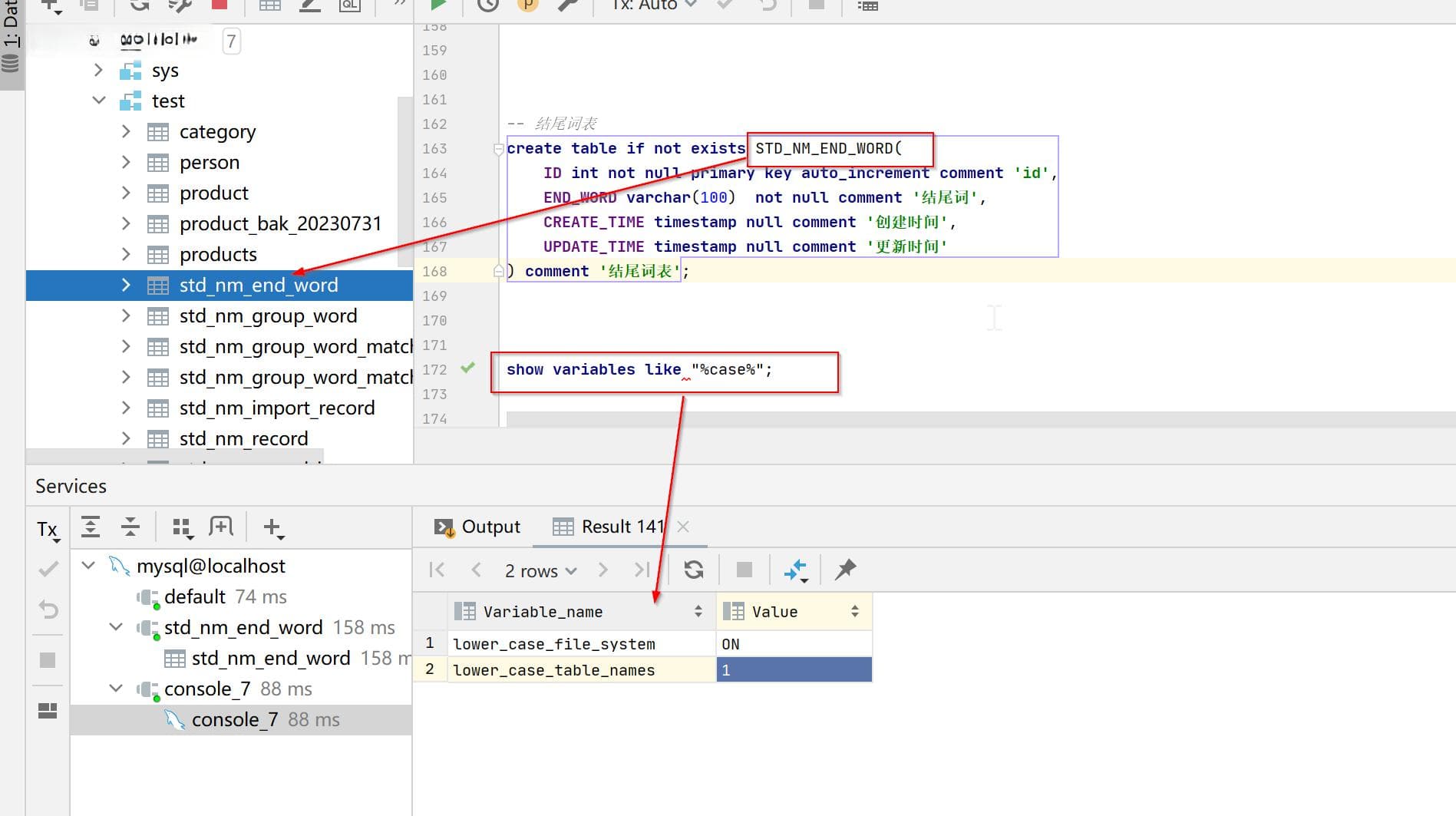Expand the category table node
Viewport: 1456px width, 816px height.
(126, 131)
